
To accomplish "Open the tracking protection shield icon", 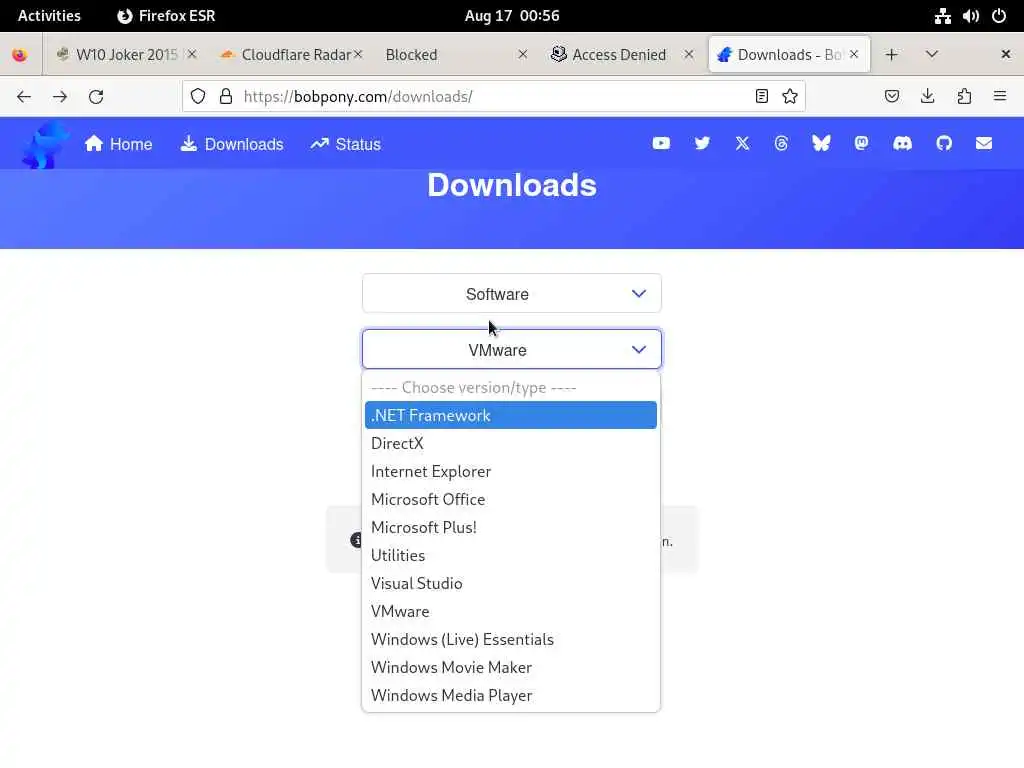I will click(198, 97).
